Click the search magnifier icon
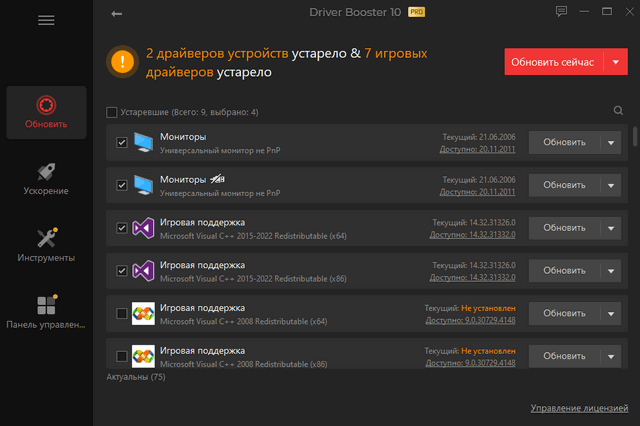The image size is (640, 426). (618, 111)
